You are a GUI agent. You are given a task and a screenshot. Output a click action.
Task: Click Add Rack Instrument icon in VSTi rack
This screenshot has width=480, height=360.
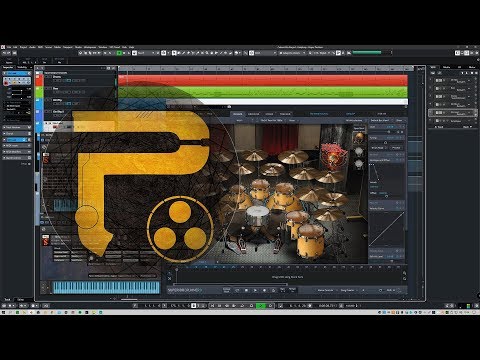coord(440,72)
